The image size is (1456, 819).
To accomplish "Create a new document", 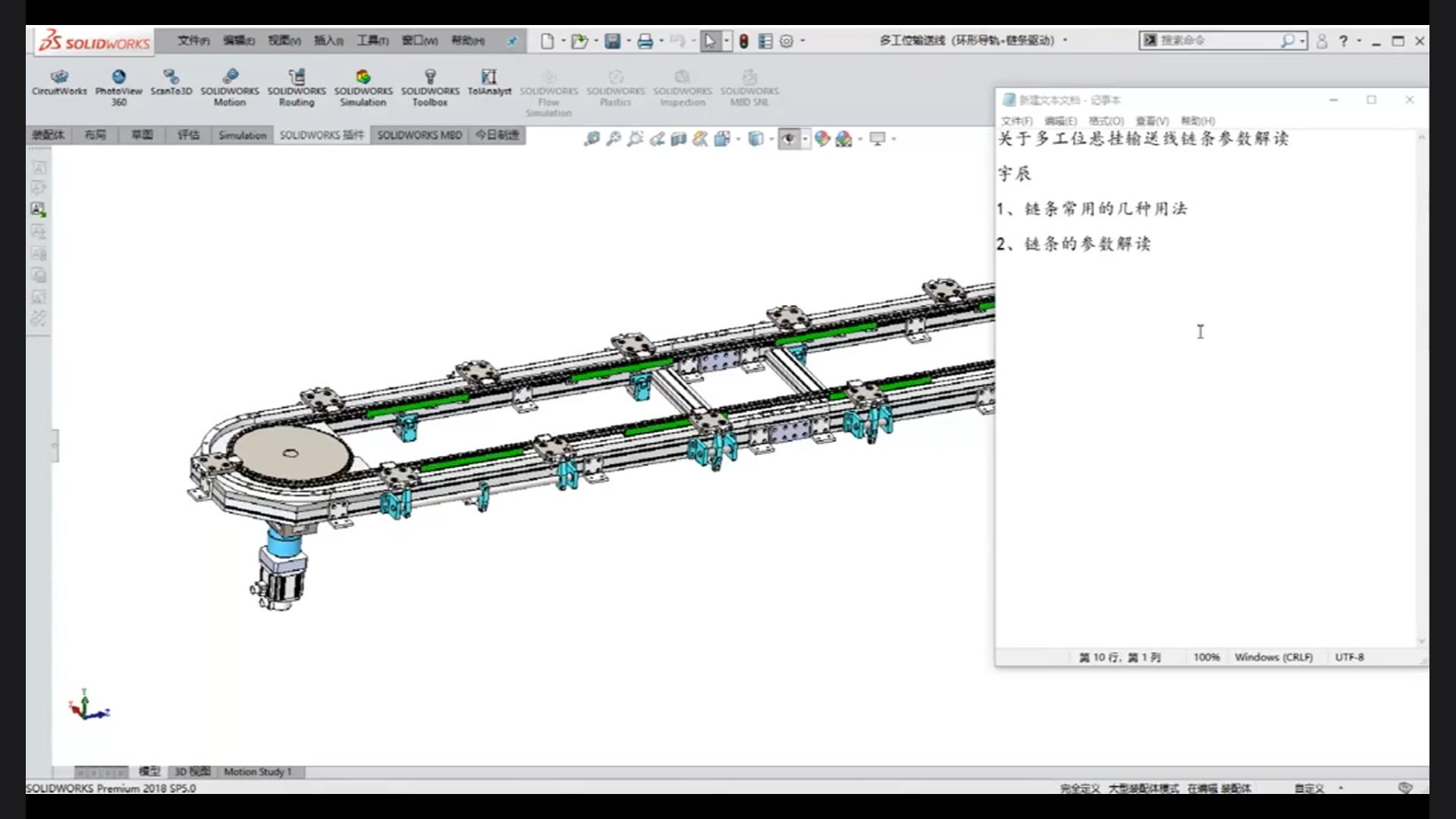I will click(x=547, y=41).
